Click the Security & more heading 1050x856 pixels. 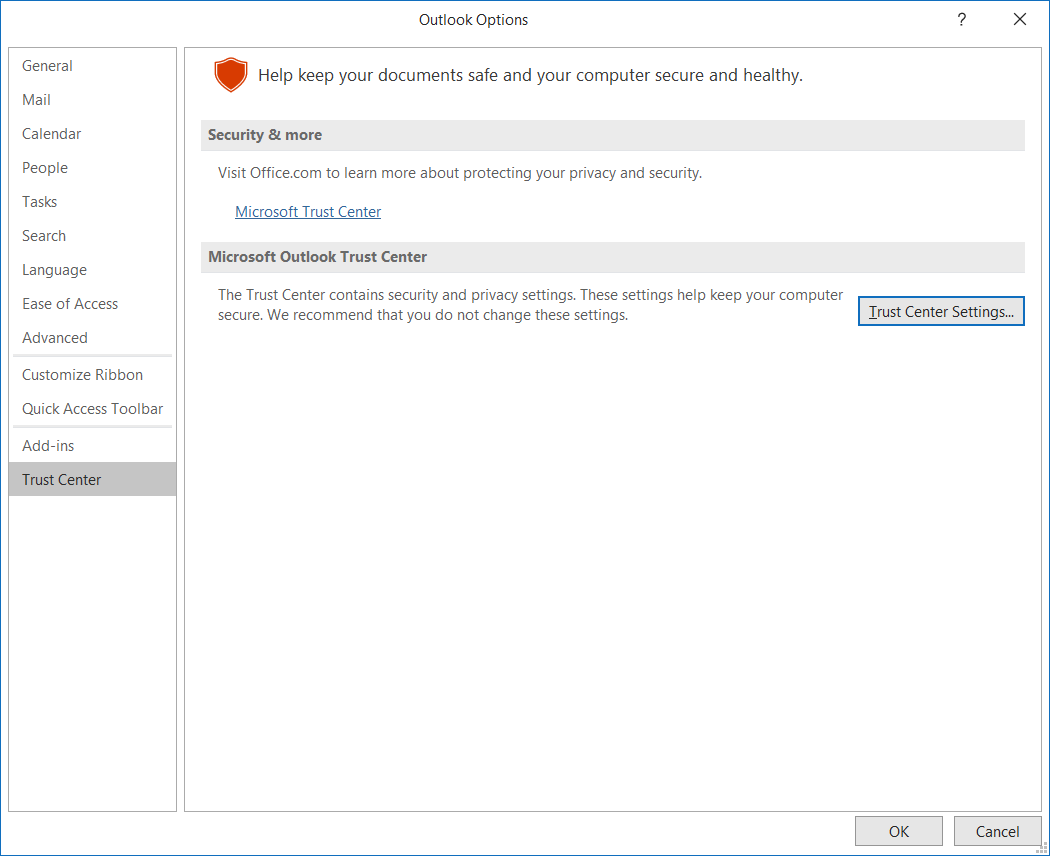coord(265,135)
